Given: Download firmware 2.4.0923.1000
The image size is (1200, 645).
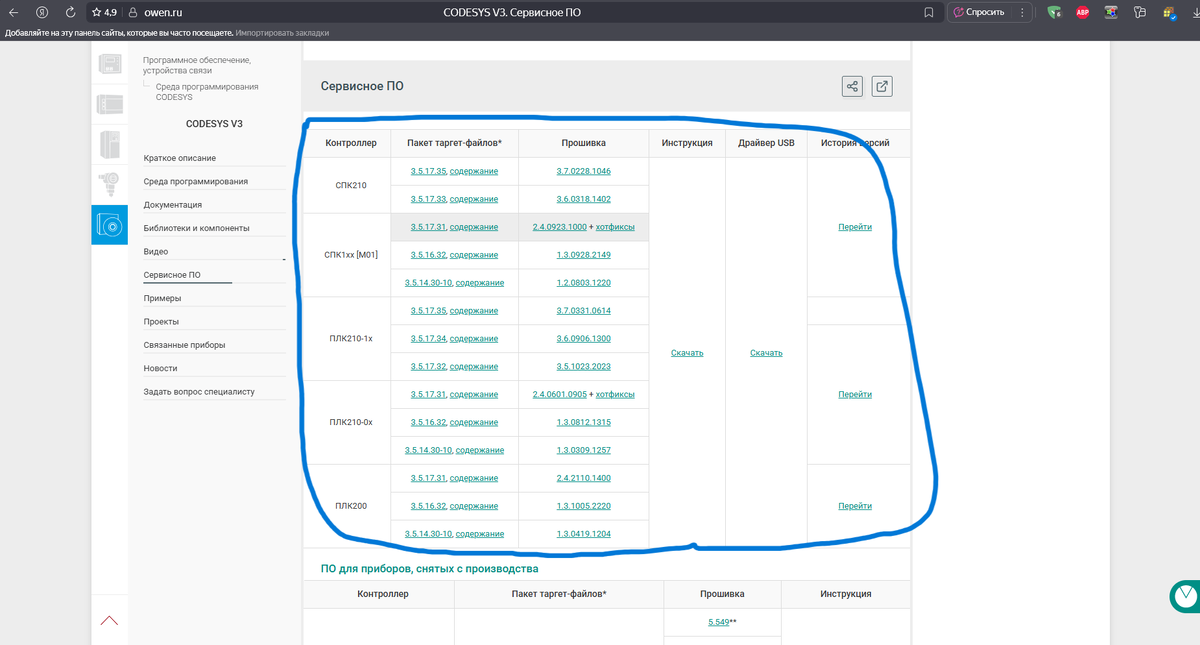Looking at the screenshot, I should (560, 227).
